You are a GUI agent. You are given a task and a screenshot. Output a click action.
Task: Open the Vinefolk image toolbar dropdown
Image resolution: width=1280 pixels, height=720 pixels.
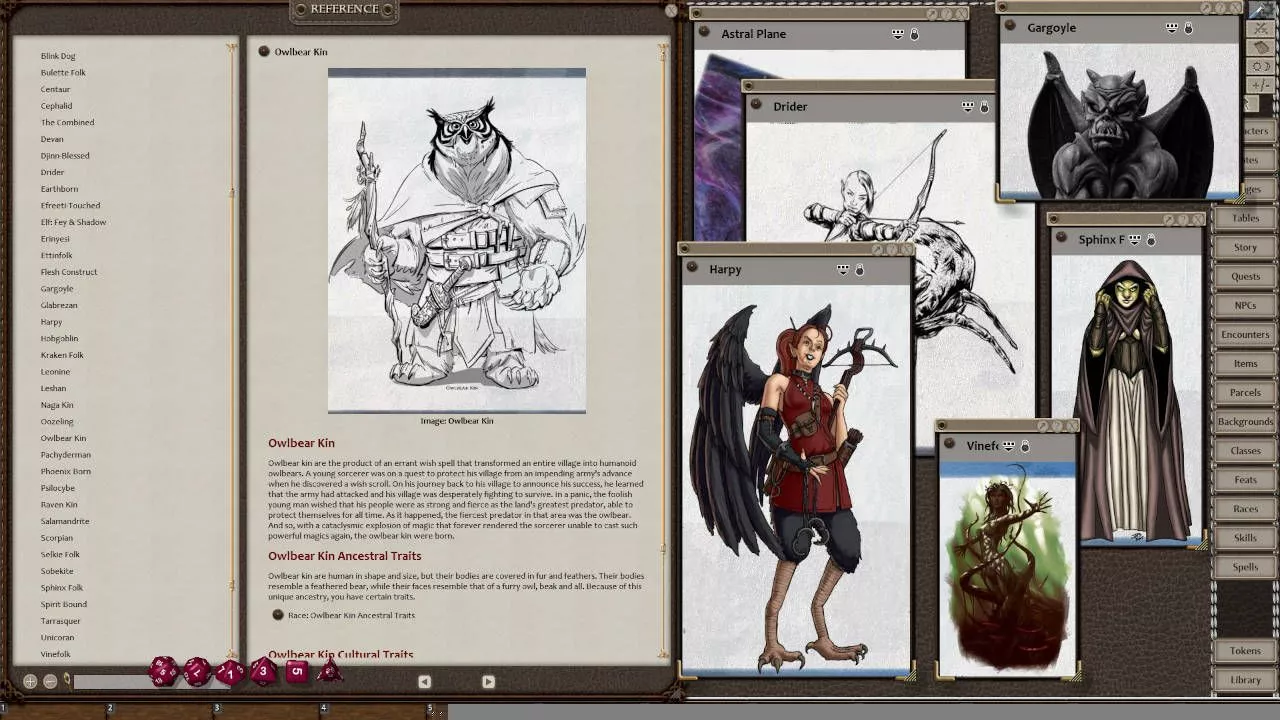click(1009, 446)
